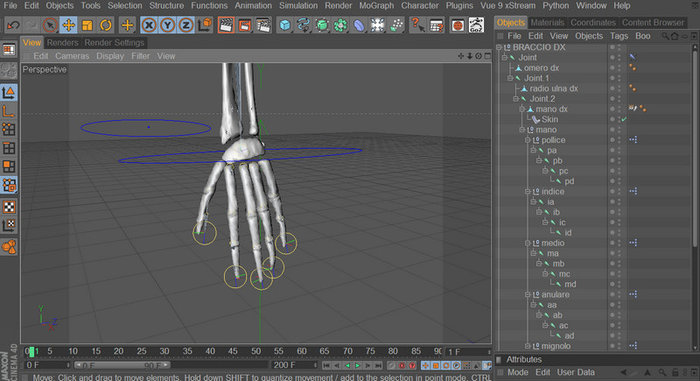Click the 200 F end frame field
Viewport: 700px width, 381px height.
[294, 365]
